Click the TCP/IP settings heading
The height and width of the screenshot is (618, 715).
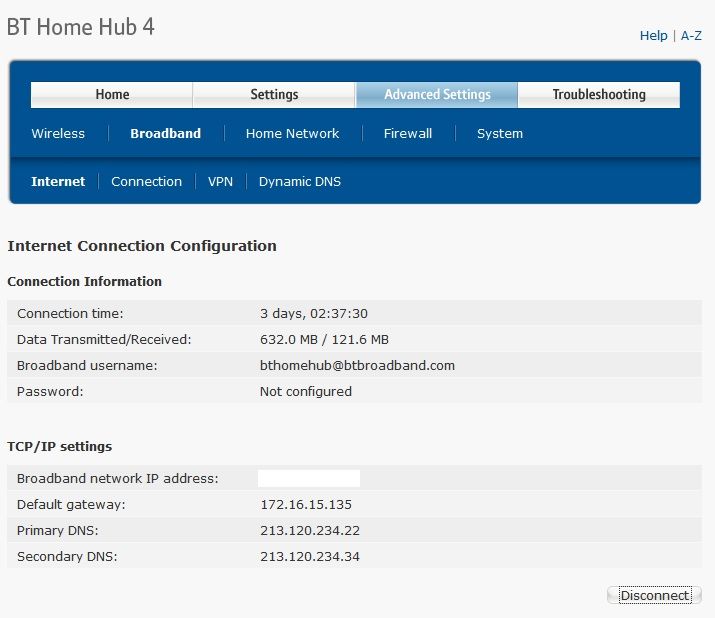click(x=59, y=447)
